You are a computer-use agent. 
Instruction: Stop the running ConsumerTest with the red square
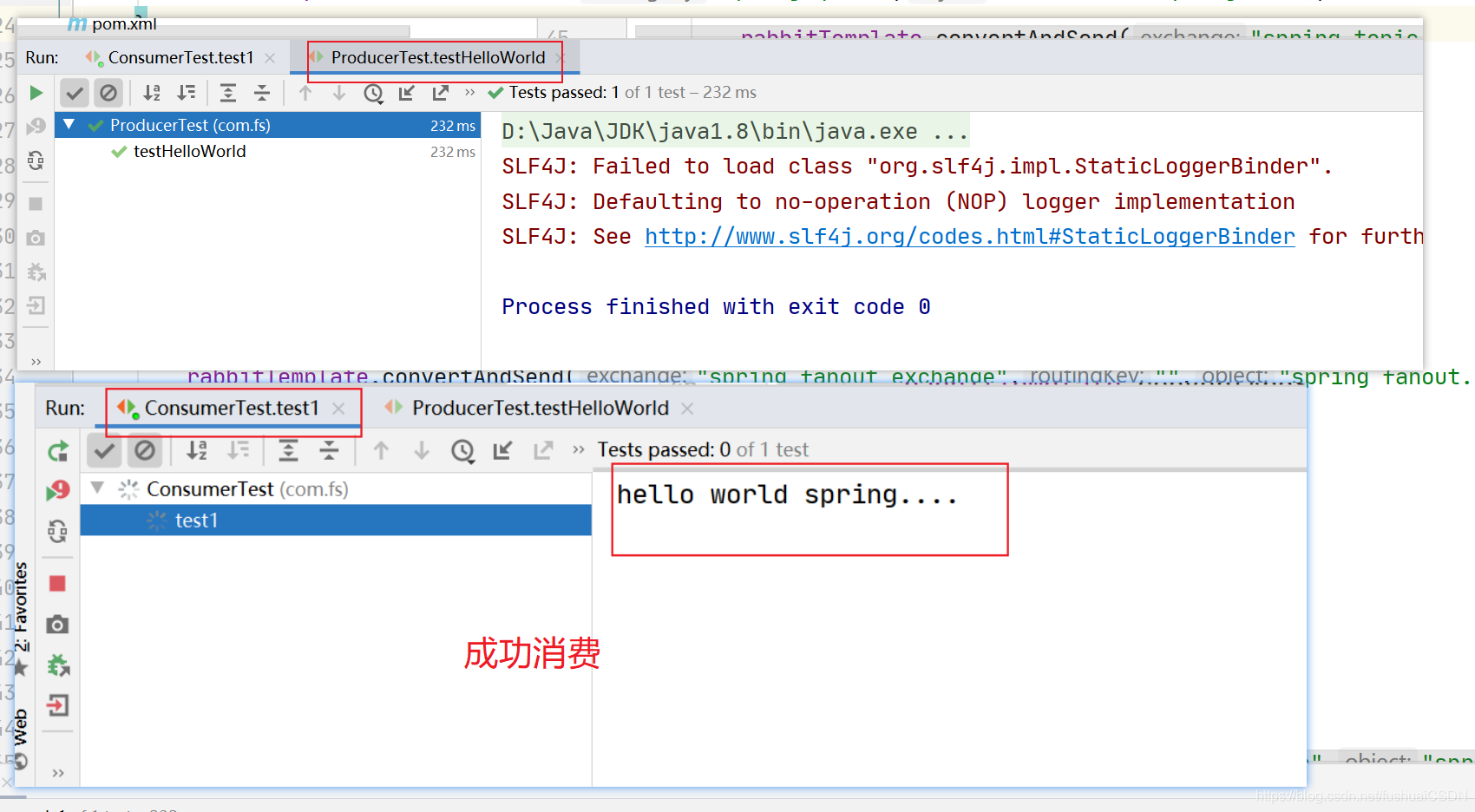(x=57, y=583)
